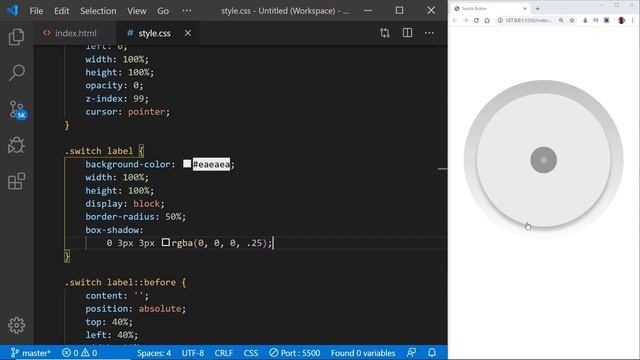The height and width of the screenshot is (360, 640).
Task: Change indentation via Spaces: 4
Action: tap(154, 353)
